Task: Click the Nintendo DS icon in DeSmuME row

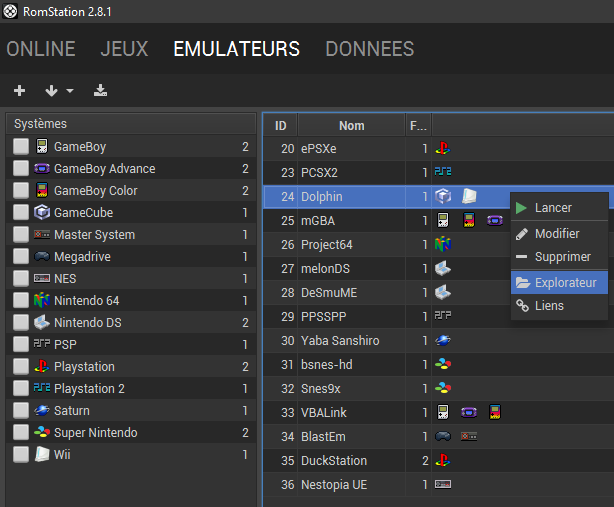Action: [x=443, y=292]
